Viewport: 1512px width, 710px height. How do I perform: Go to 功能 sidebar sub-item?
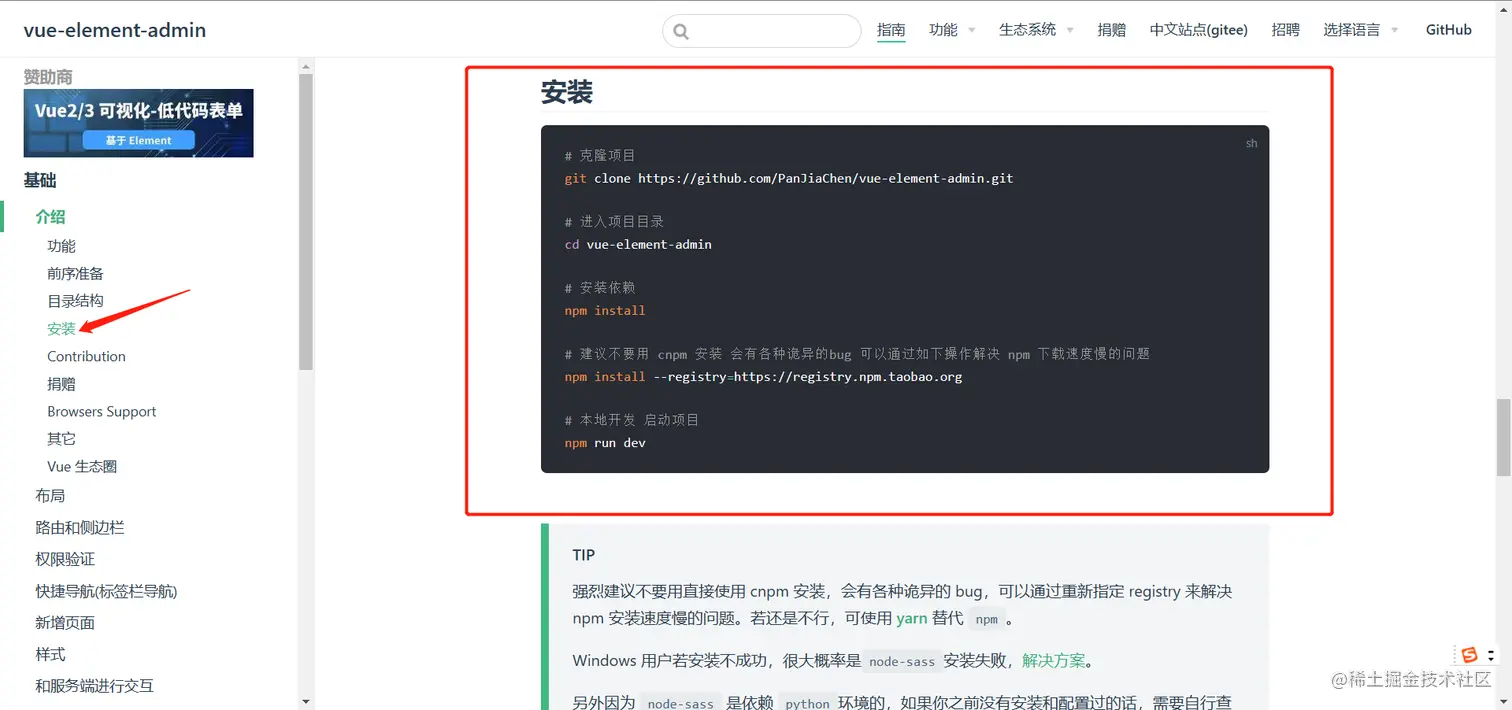(x=61, y=246)
